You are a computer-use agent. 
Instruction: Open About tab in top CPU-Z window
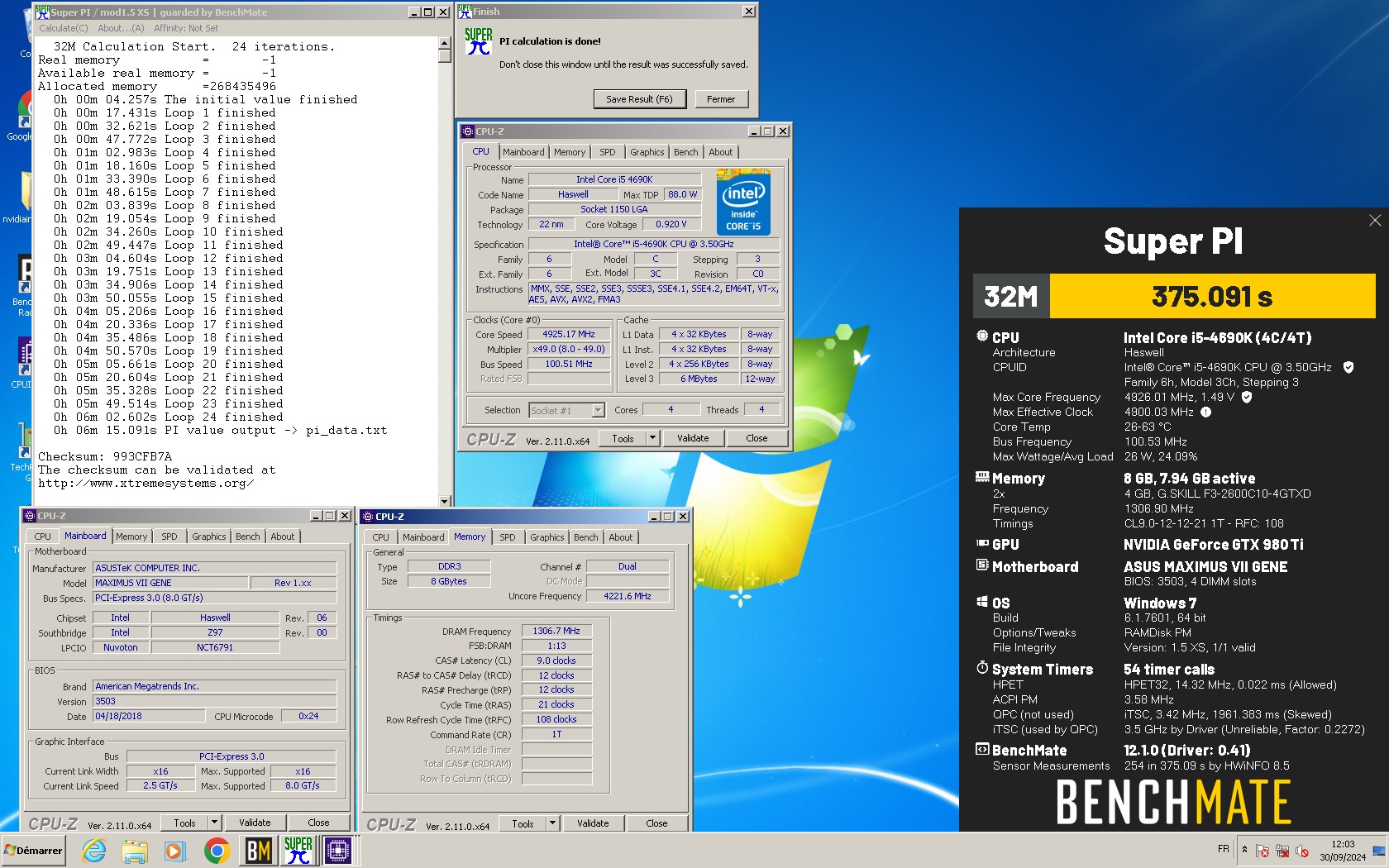720,152
